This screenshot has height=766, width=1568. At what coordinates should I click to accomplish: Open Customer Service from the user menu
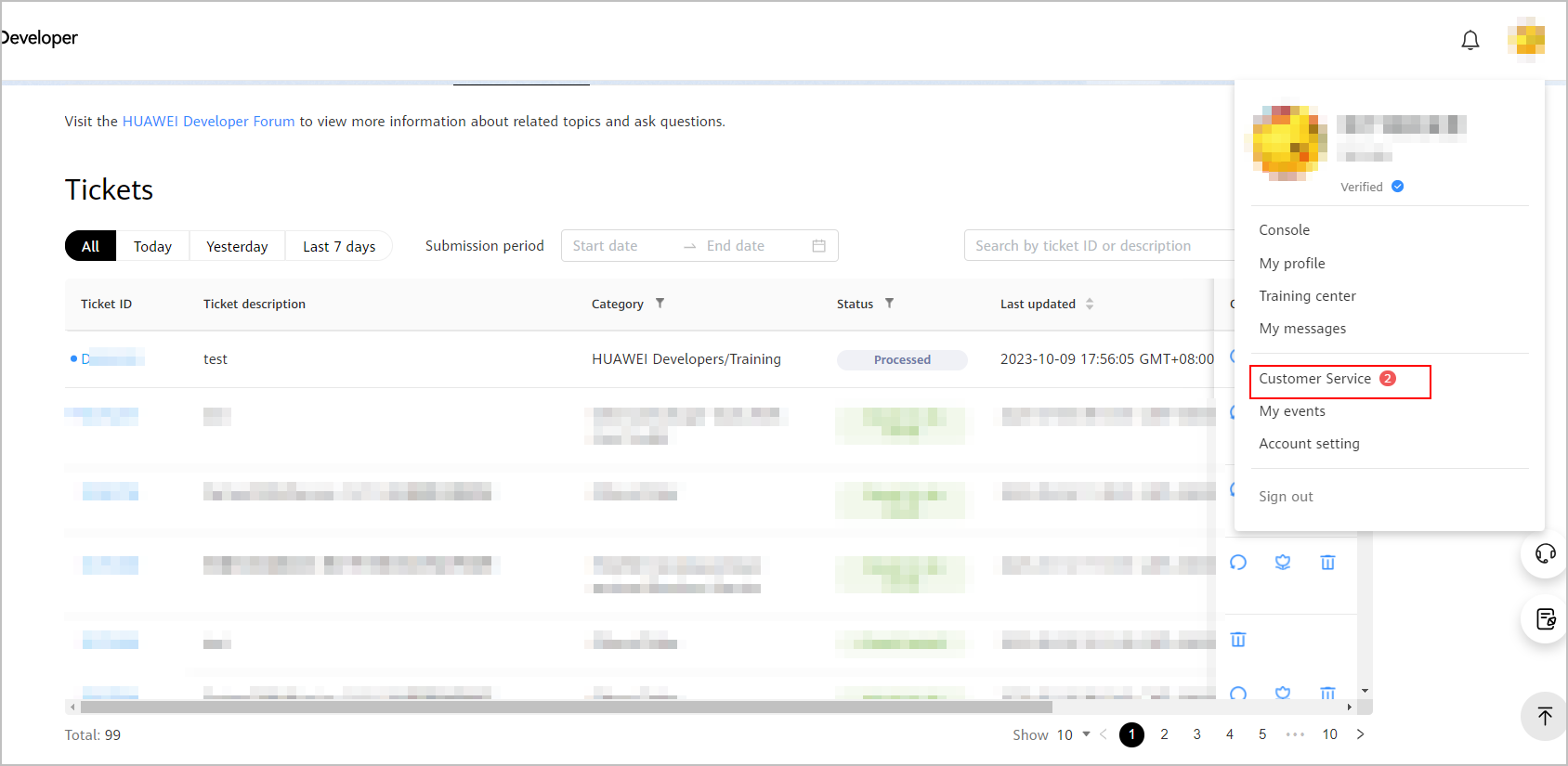[x=1314, y=379]
